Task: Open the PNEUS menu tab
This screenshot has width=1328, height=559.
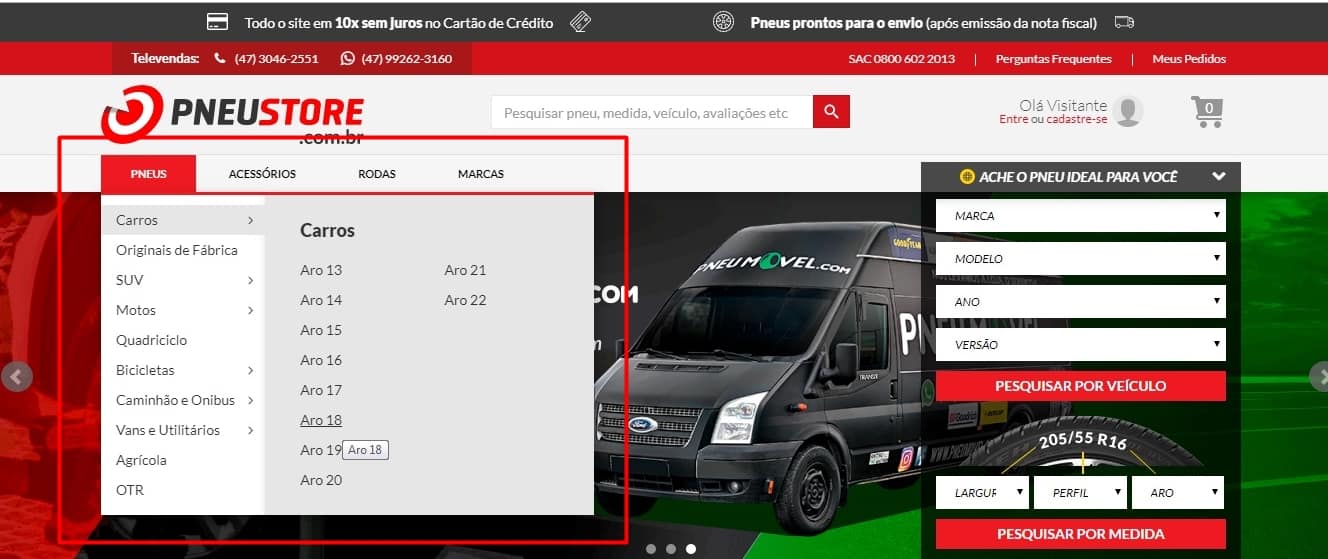Action: [148, 174]
